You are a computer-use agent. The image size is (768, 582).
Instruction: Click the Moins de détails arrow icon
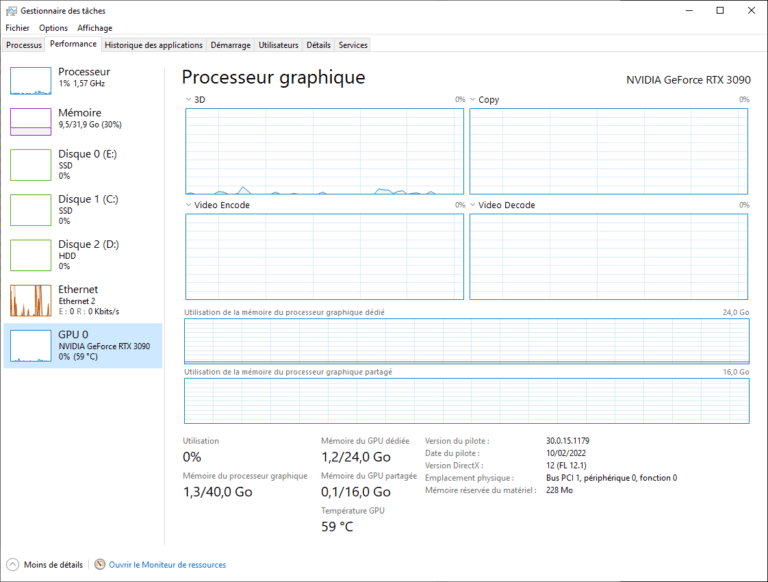click(x=13, y=564)
